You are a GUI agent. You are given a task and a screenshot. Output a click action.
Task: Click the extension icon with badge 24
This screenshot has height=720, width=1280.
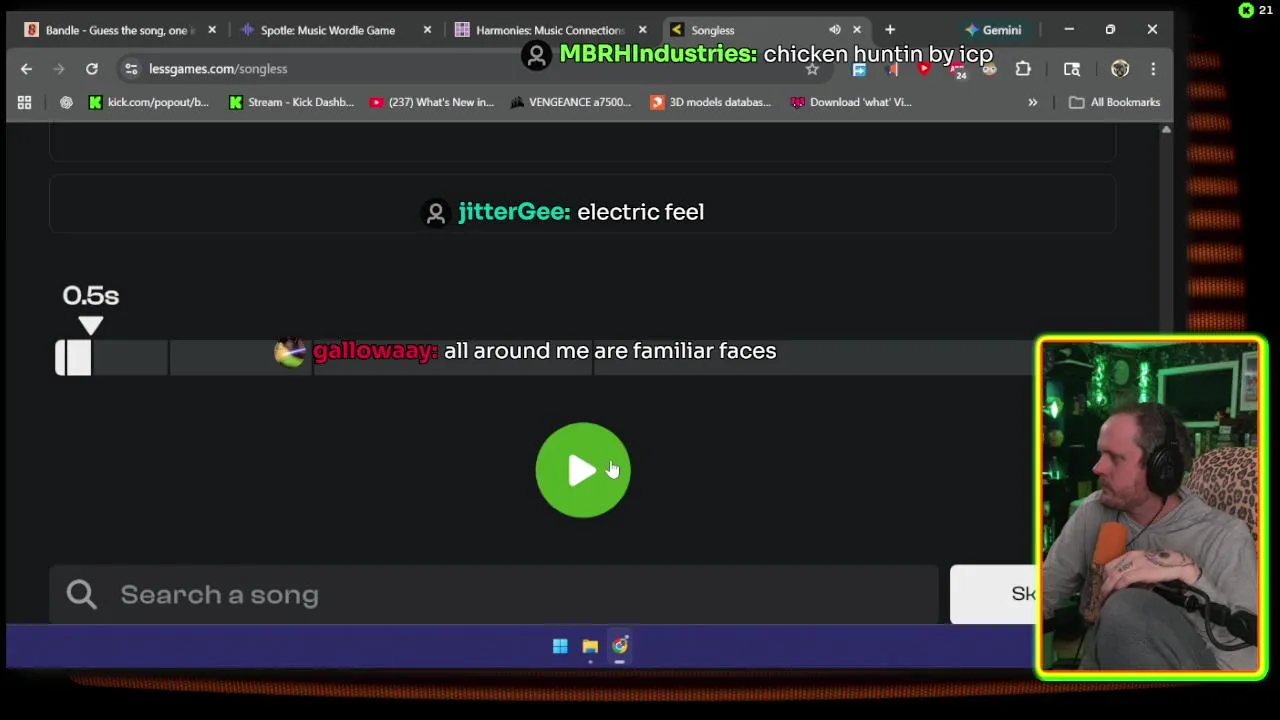(958, 70)
